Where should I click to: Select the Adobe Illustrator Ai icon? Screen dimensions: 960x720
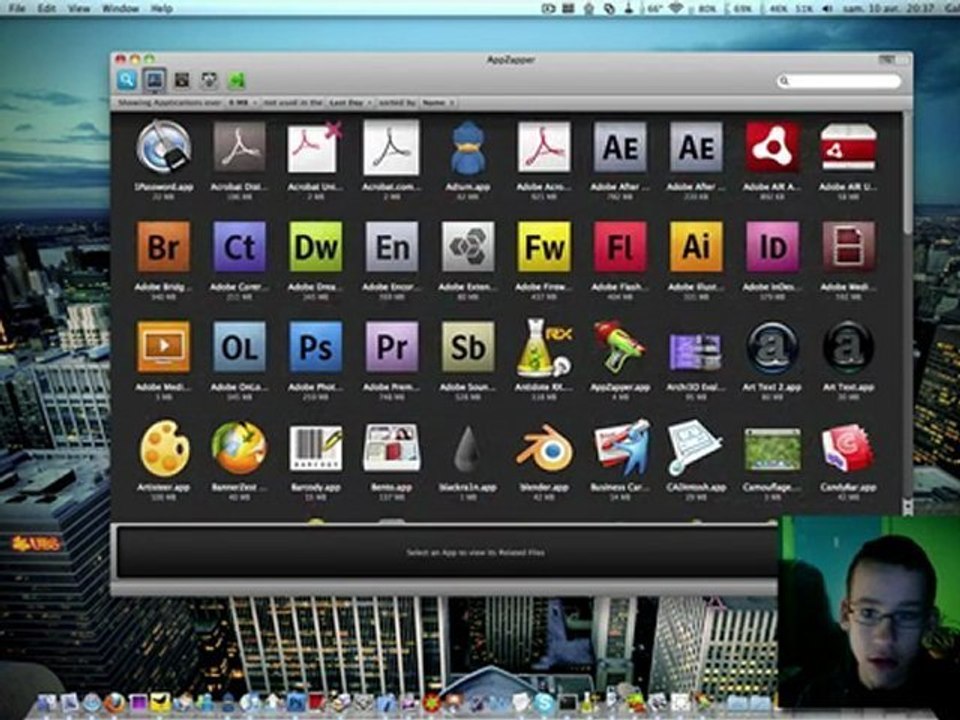click(x=696, y=247)
